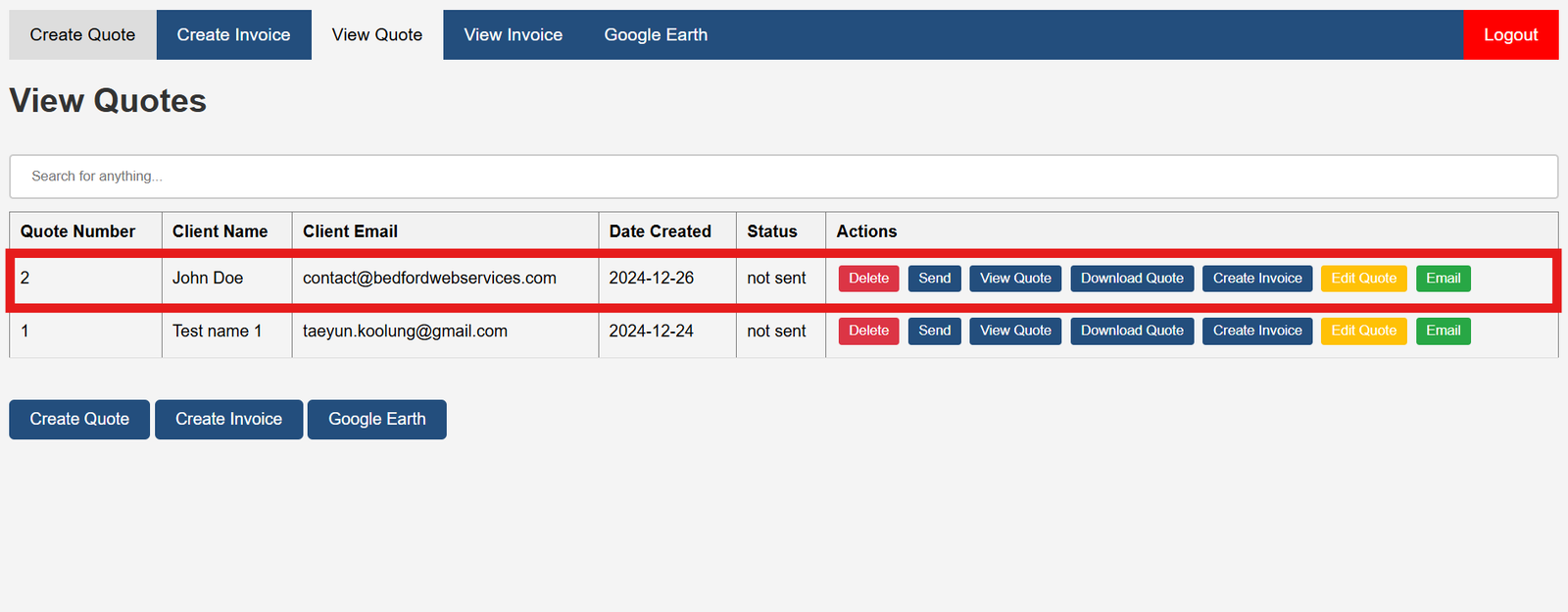Screen dimensions: 1568x612
Task: Open Google Earth from top navigation
Action: point(656,34)
